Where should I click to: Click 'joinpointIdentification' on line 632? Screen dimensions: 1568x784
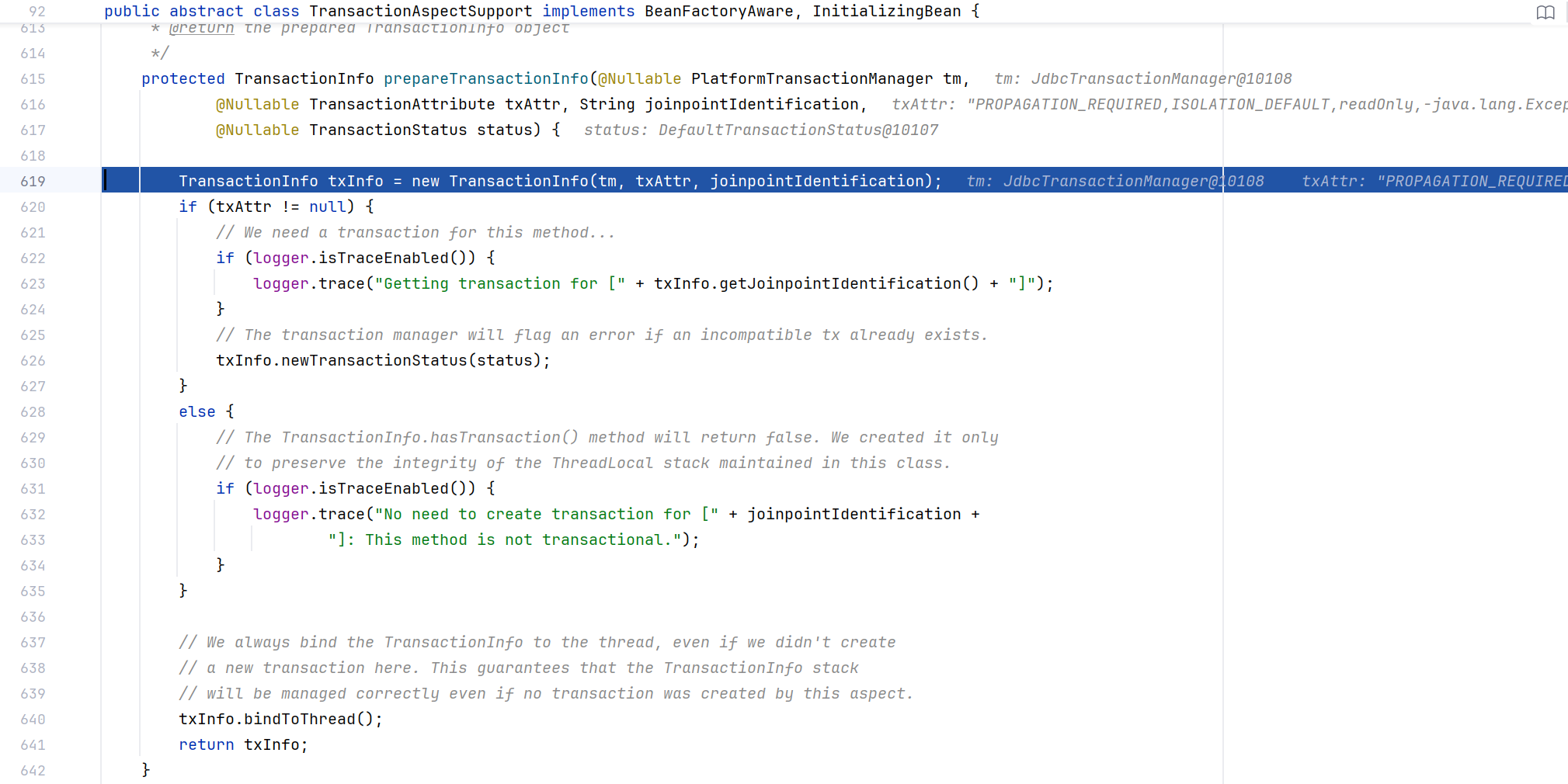[854, 514]
